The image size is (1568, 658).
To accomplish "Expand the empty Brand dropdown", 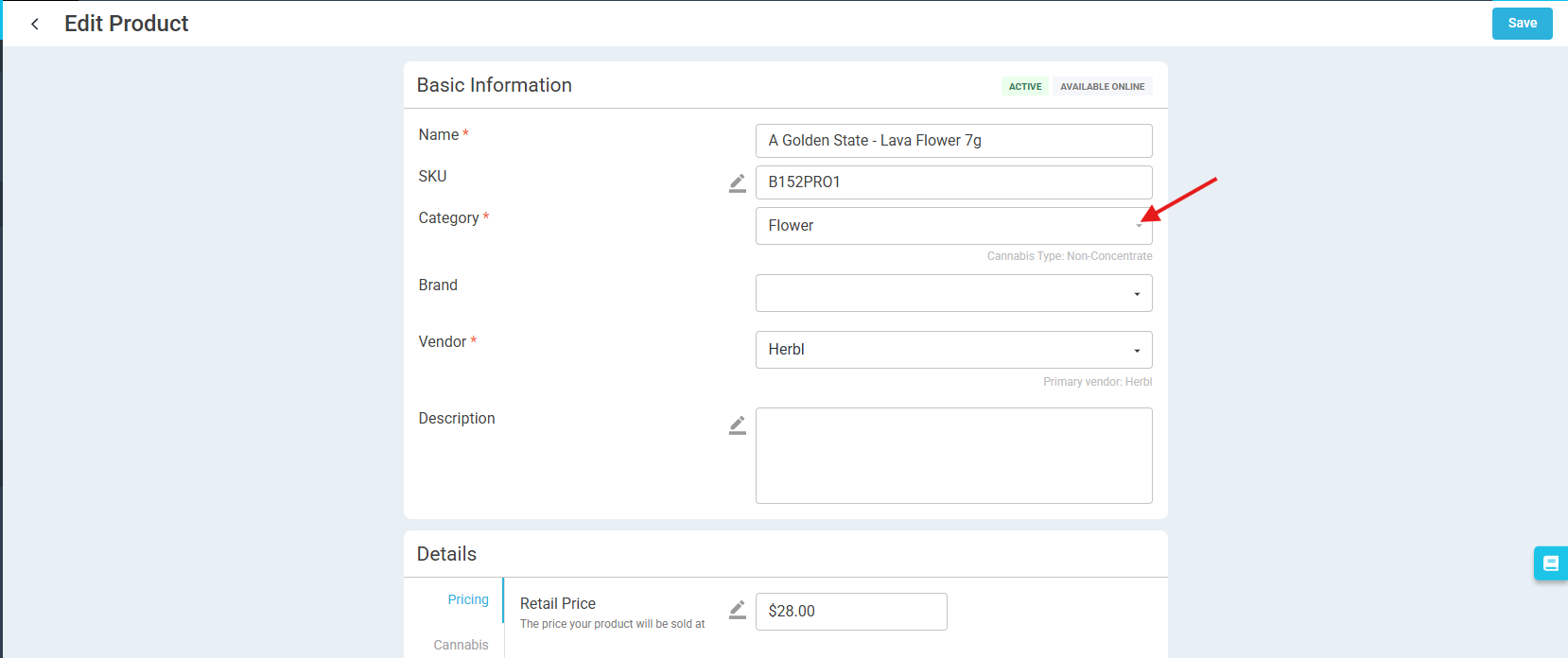I will tap(953, 293).
